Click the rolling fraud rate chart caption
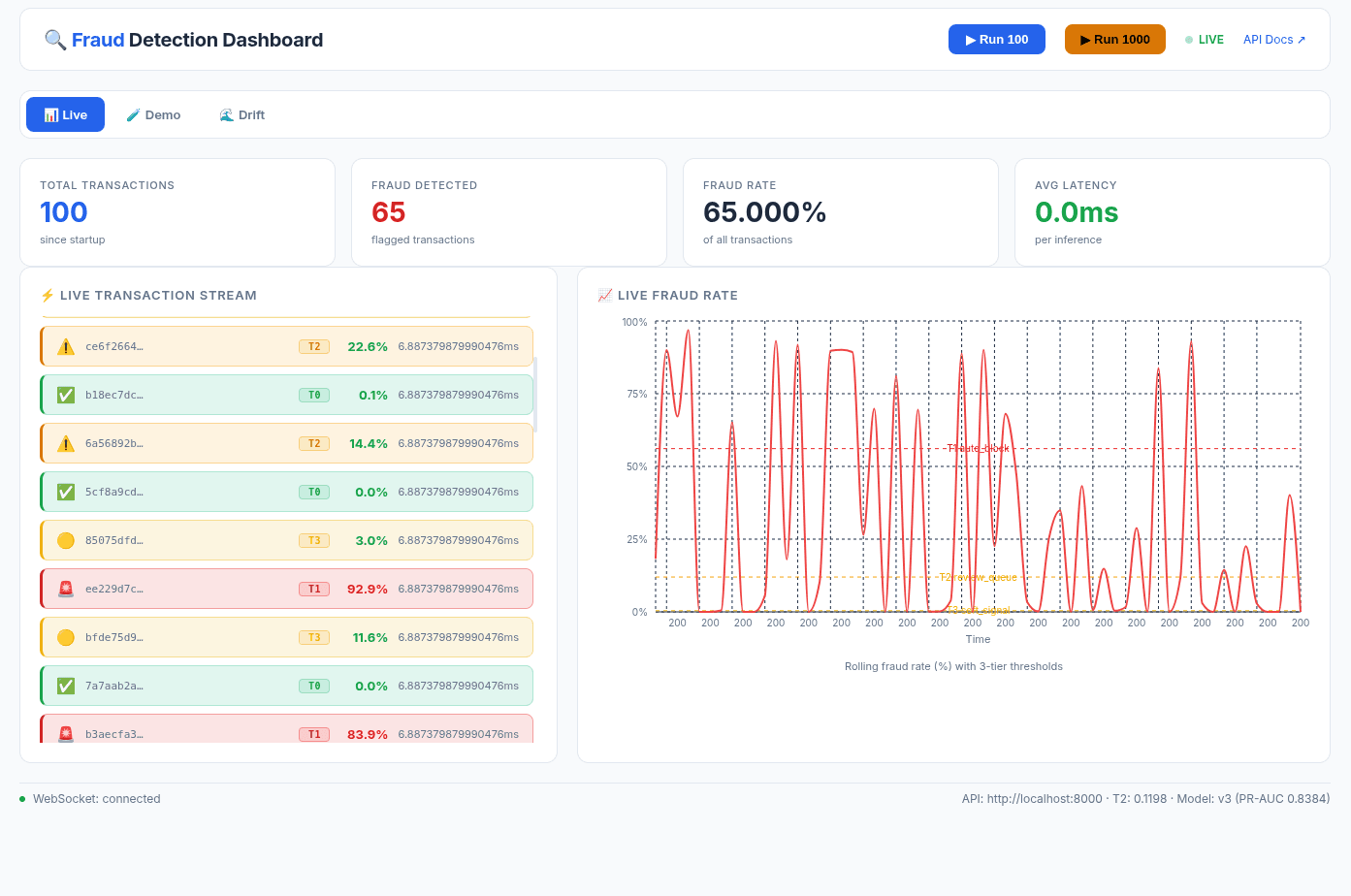 click(x=953, y=666)
